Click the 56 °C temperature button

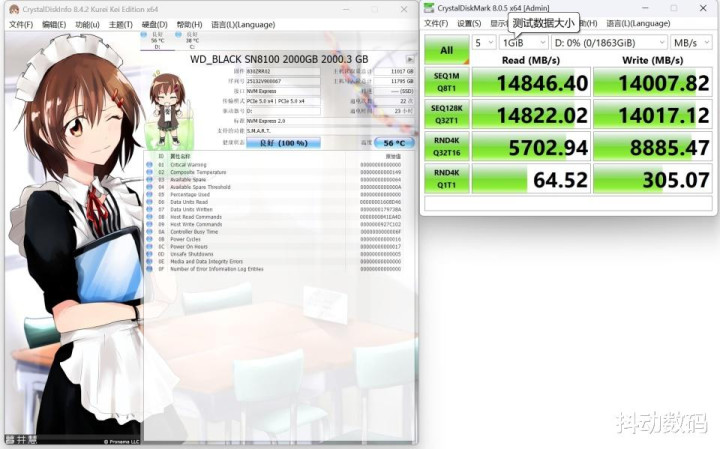click(x=394, y=143)
